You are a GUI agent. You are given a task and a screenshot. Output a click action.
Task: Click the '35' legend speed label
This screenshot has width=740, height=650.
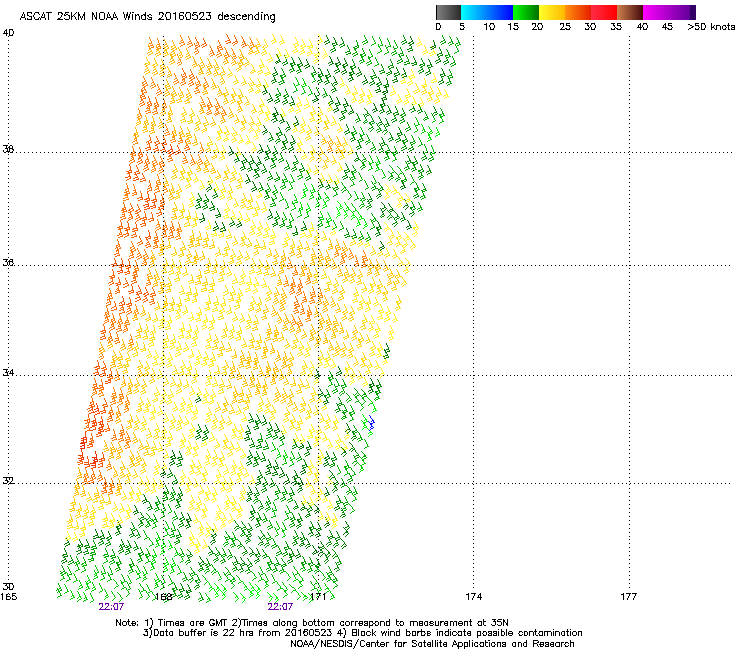[x=615, y=27]
